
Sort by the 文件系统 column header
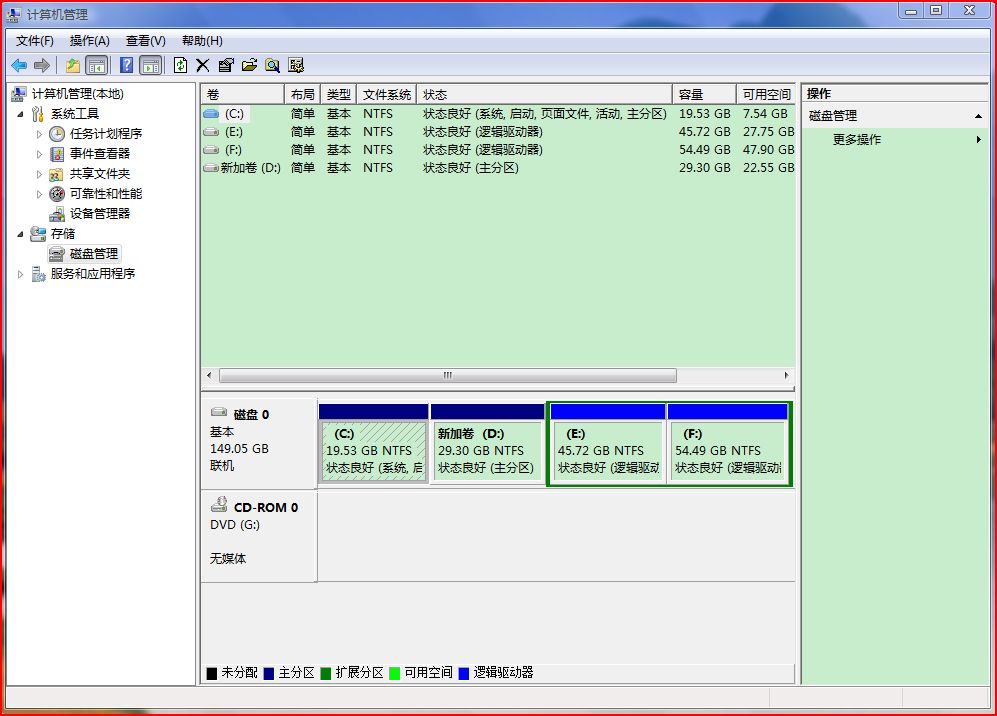tap(387, 95)
